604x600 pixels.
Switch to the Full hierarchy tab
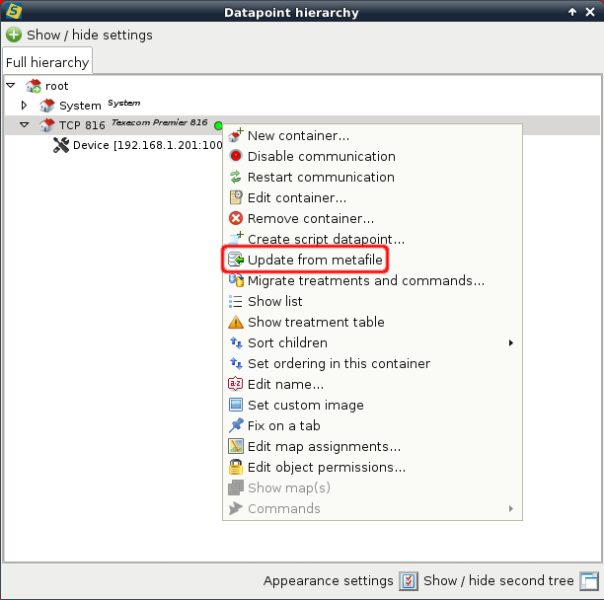pyautogui.click(x=47, y=62)
